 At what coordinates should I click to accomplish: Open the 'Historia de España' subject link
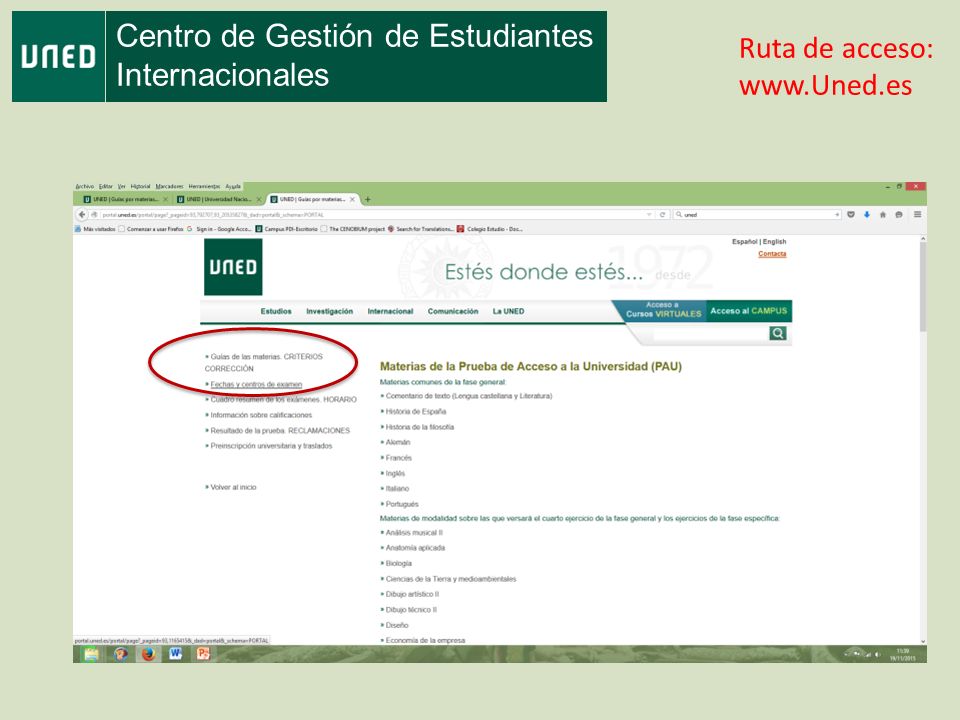point(416,411)
